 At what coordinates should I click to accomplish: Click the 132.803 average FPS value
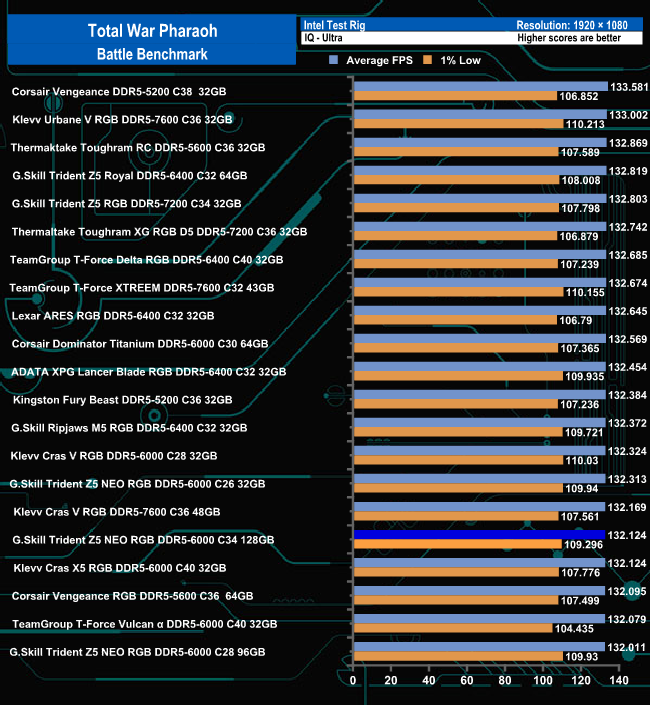628,199
